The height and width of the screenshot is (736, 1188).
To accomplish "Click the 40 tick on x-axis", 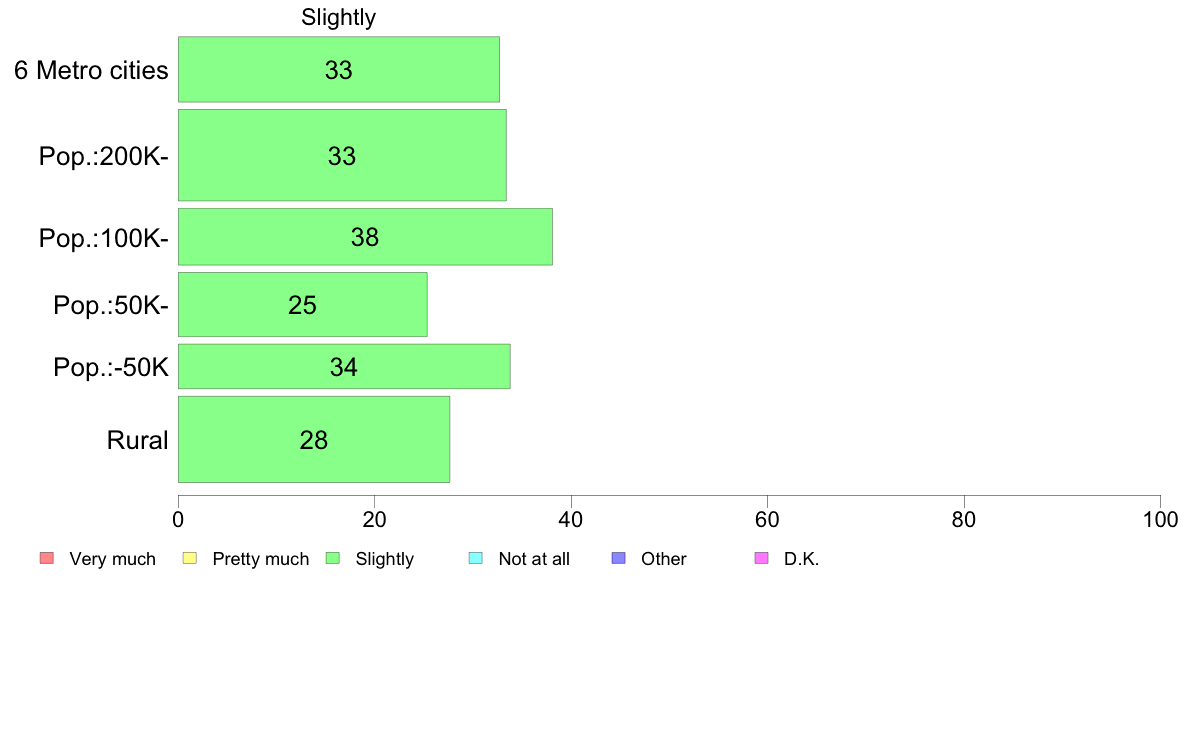I will [571, 519].
